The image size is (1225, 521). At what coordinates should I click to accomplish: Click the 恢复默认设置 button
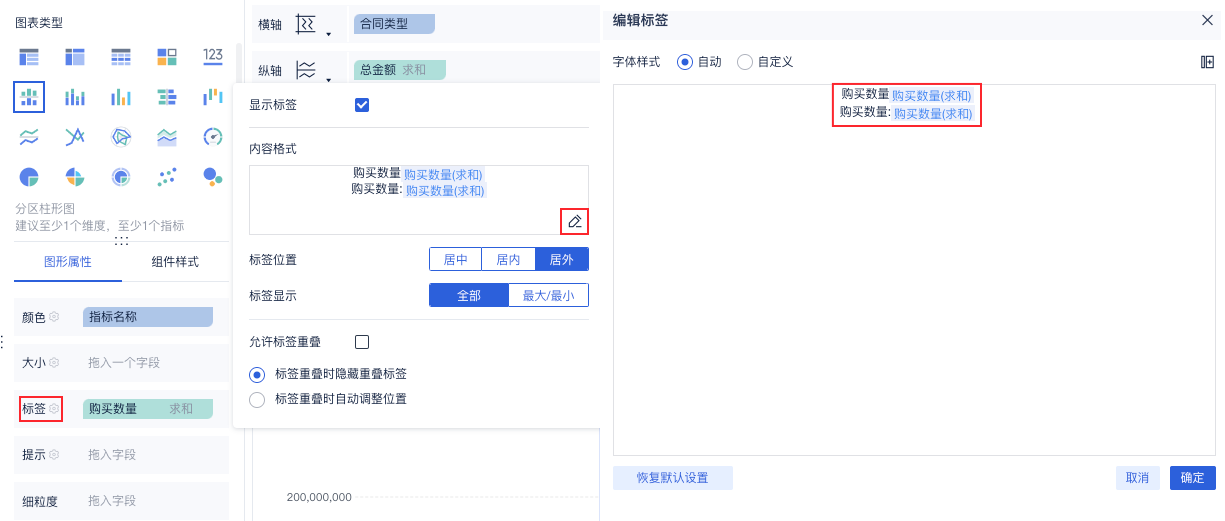(672, 478)
